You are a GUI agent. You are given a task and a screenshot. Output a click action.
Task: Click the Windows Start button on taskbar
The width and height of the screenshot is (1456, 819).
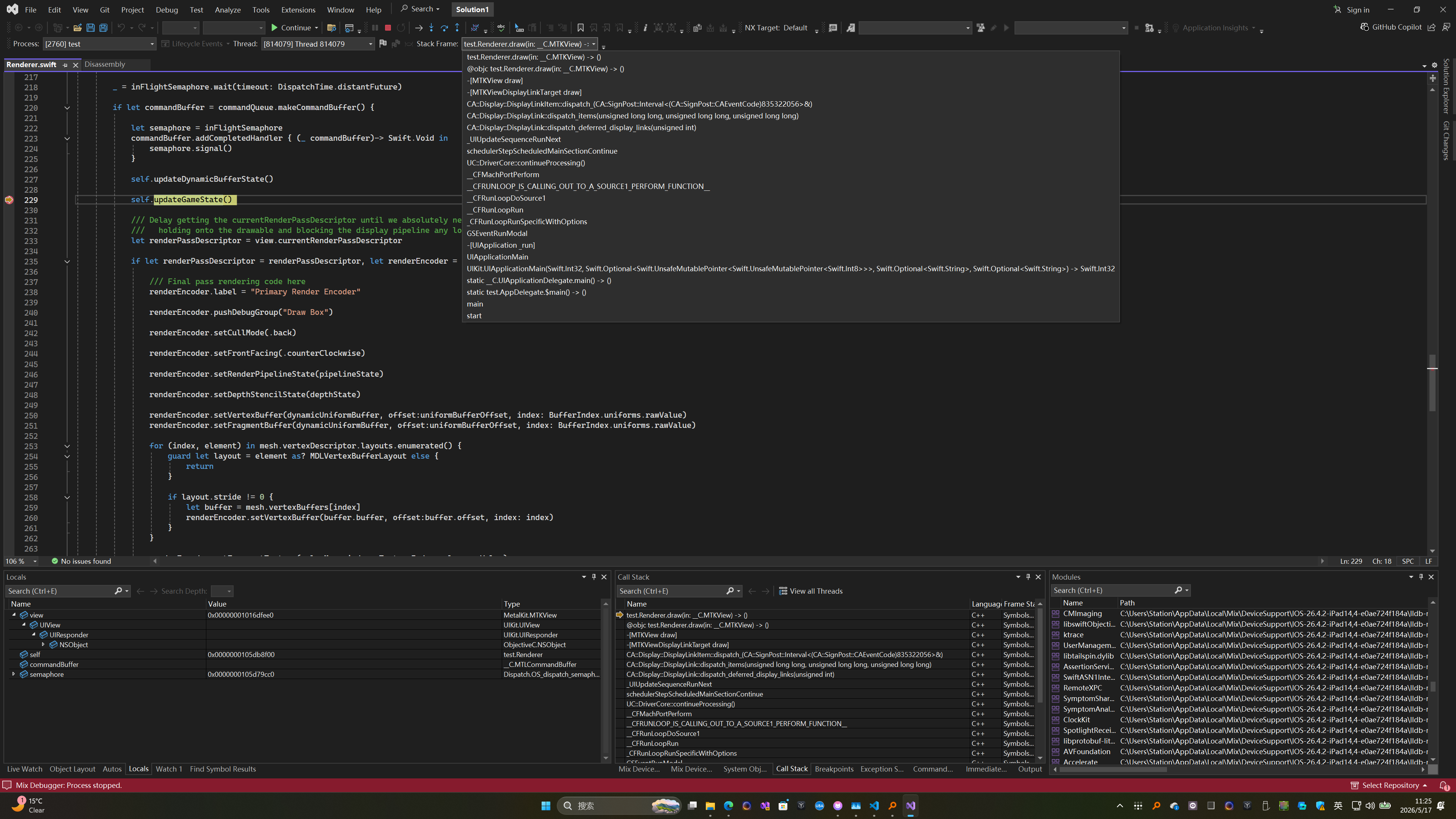pos(545,805)
